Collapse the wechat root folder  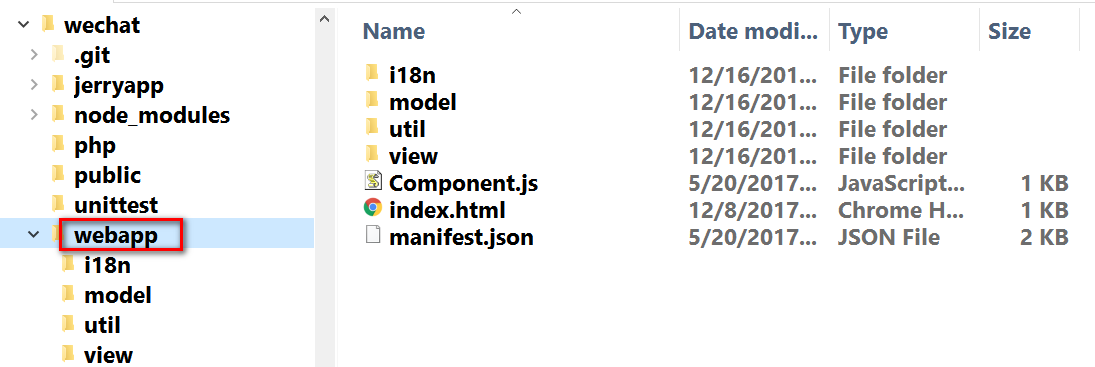click(24, 24)
